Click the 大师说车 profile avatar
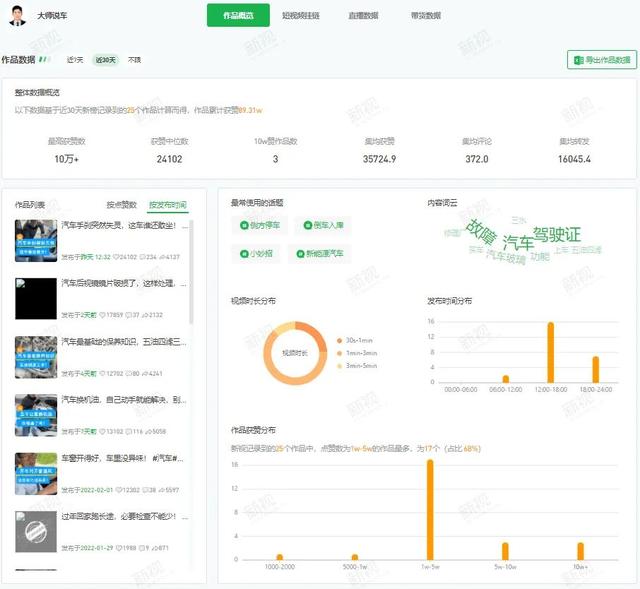This screenshot has width=640, height=589. click(20, 15)
